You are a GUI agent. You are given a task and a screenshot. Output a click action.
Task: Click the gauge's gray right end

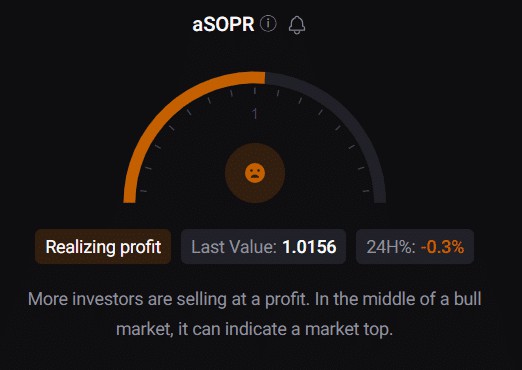coord(380,197)
